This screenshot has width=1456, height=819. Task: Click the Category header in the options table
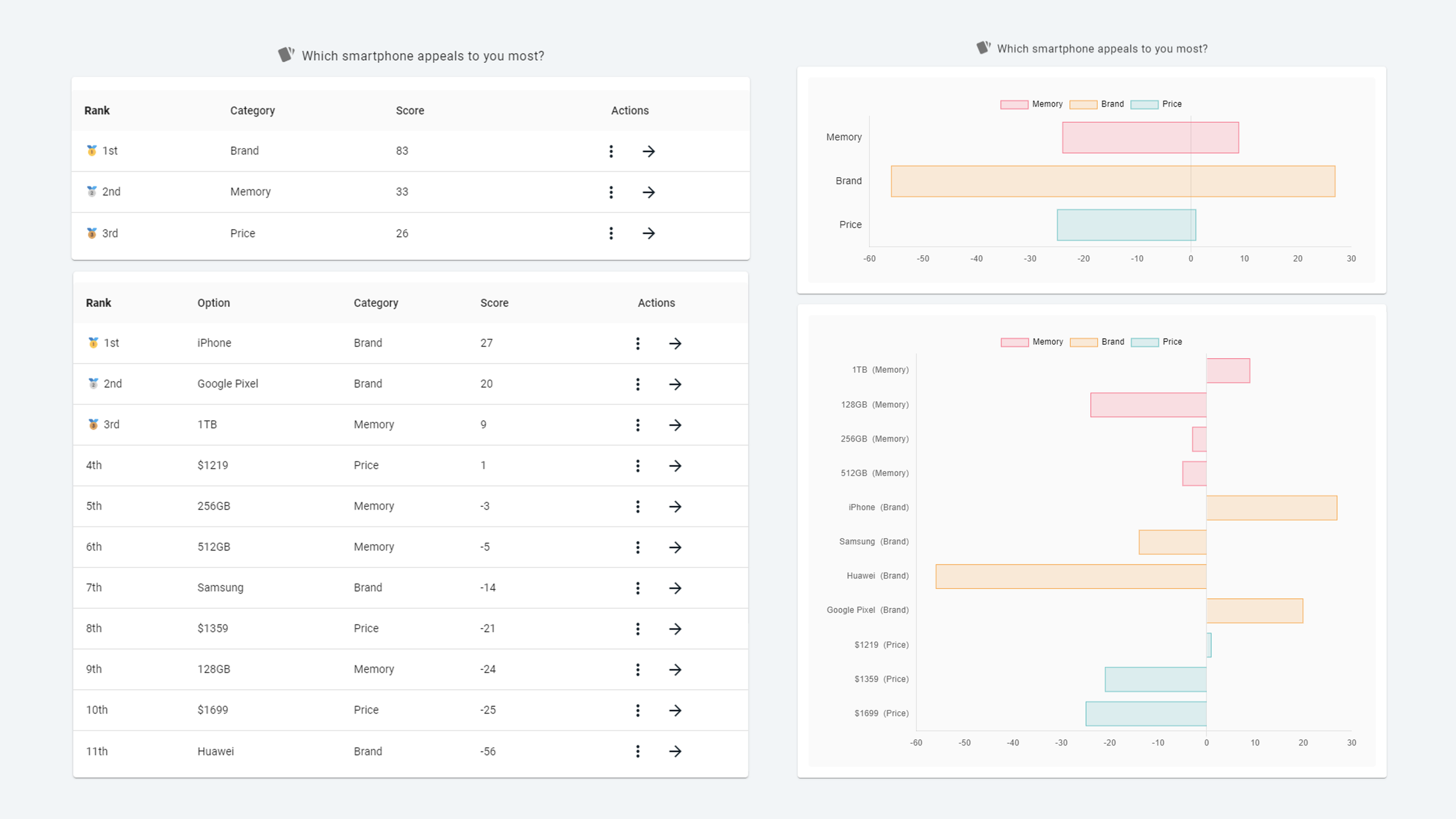[376, 303]
